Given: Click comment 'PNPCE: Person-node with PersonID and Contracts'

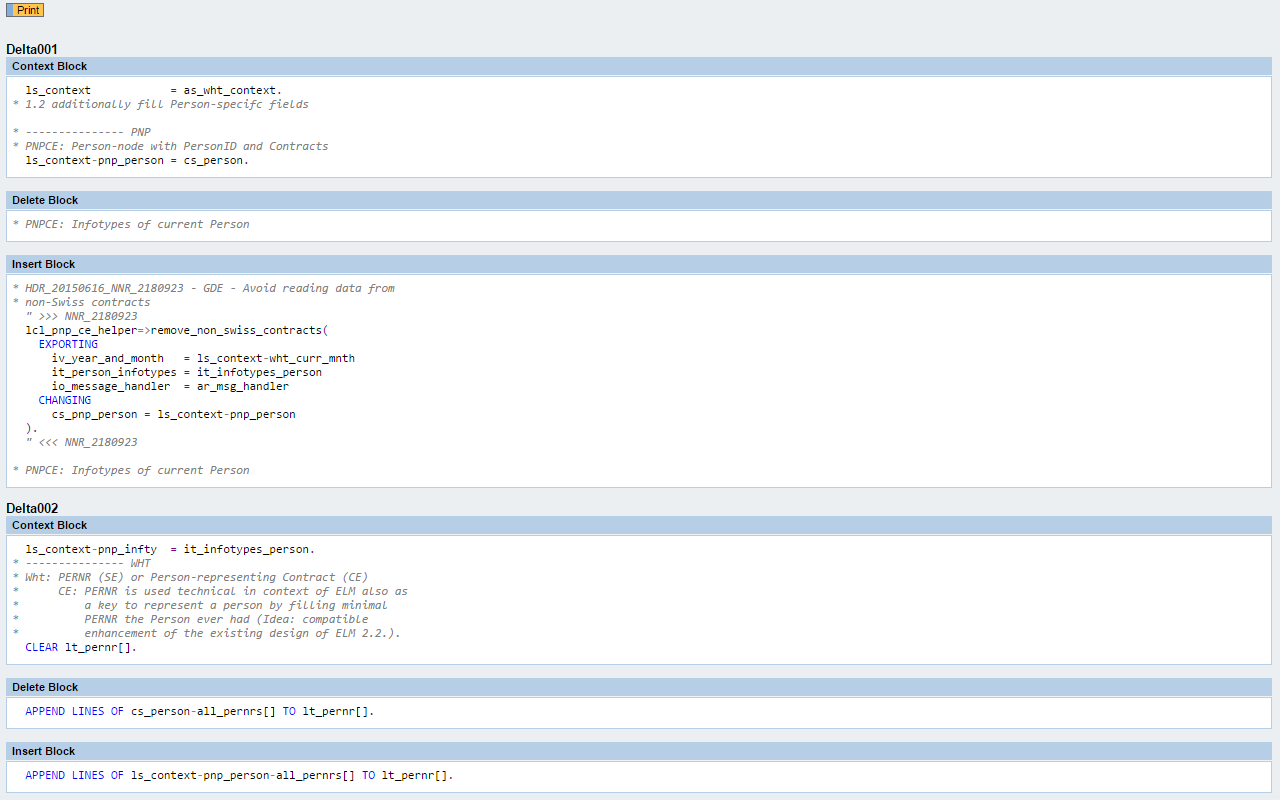Looking at the screenshot, I should point(170,146).
